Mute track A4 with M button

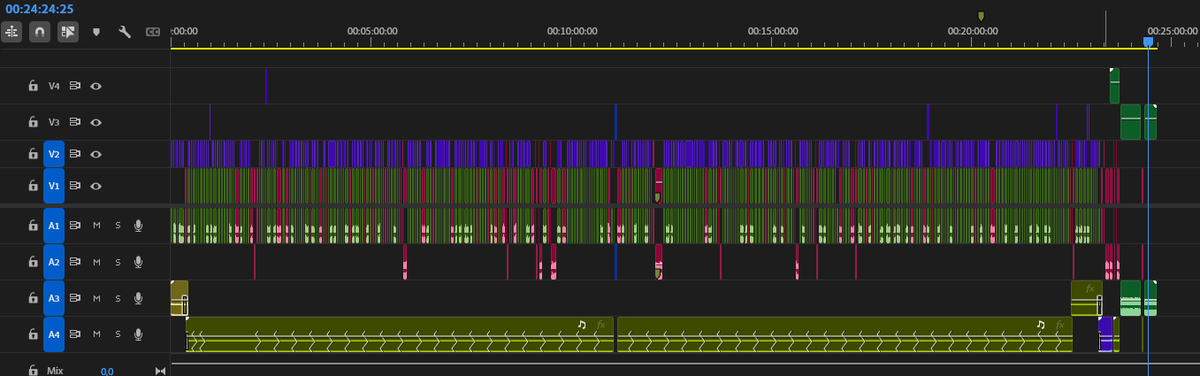pyautogui.click(x=97, y=334)
